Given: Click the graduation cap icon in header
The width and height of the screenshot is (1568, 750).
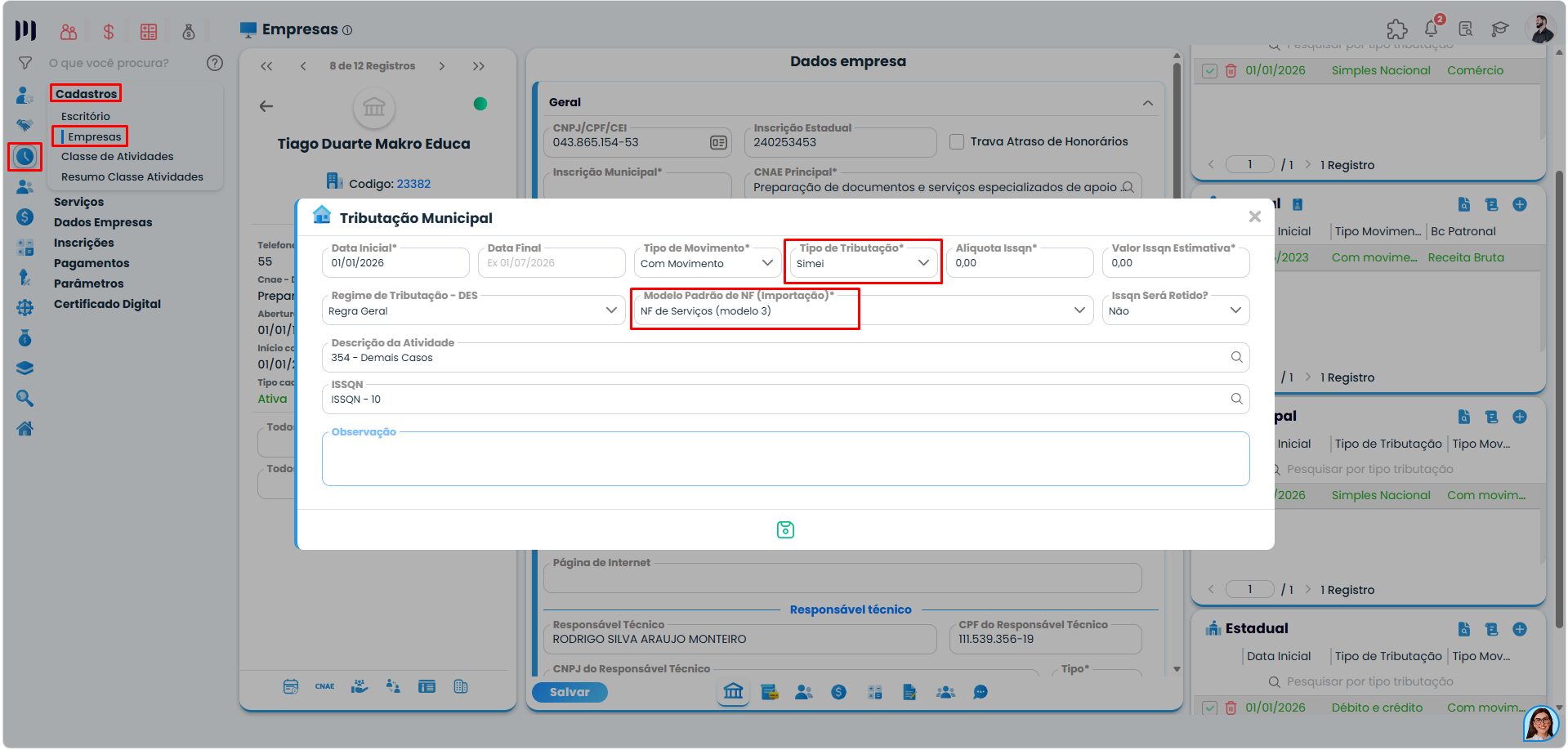Looking at the screenshot, I should click(1499, 29).
